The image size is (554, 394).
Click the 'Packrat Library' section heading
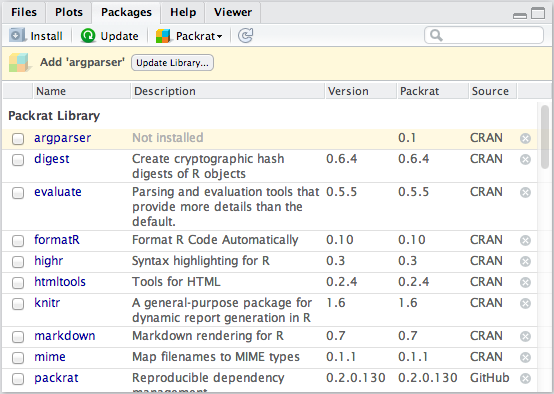coord(54,116)
